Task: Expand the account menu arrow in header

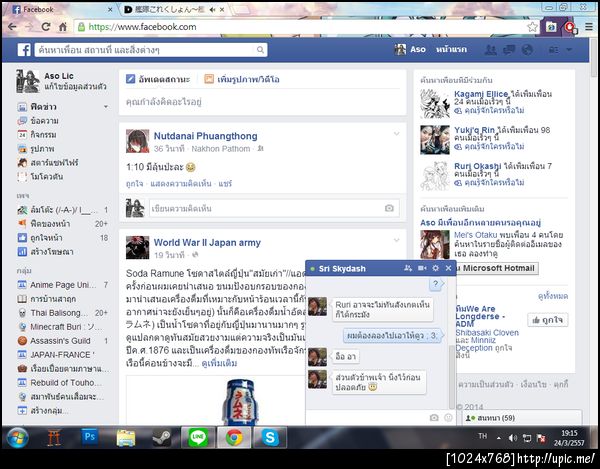Action: pos(569,50)
